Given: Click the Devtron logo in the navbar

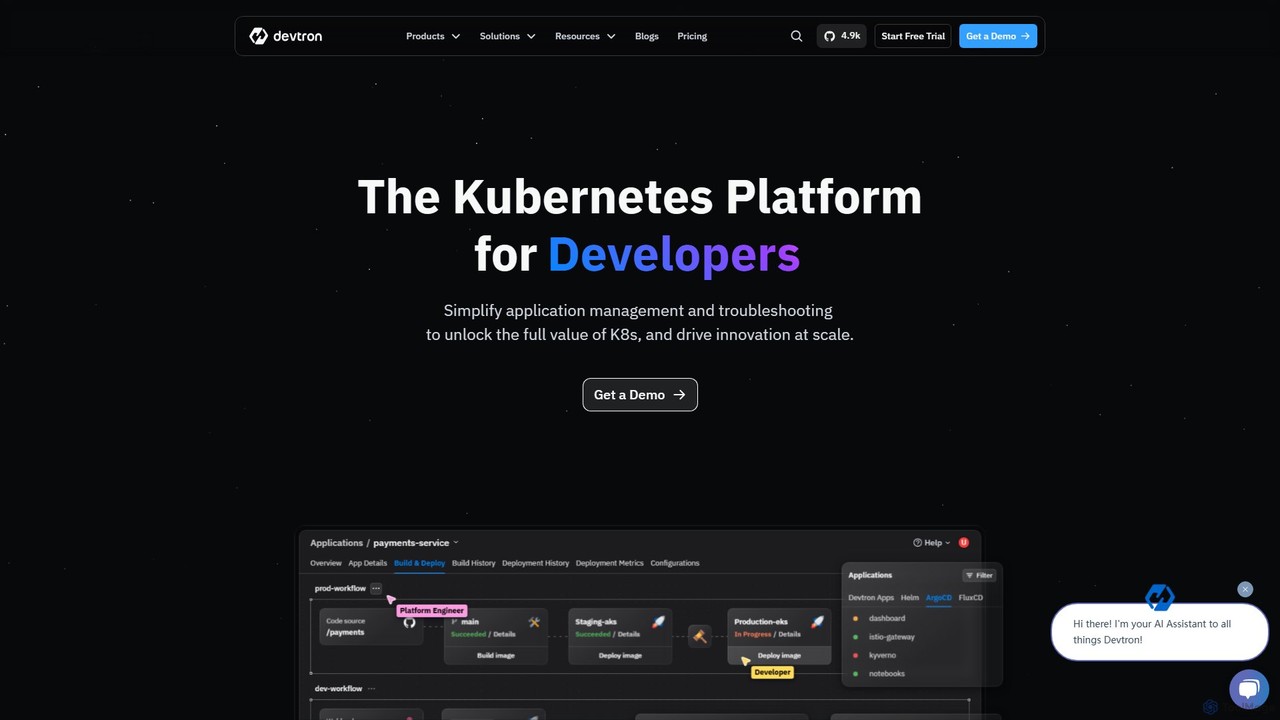Looking at the screenshot, I should click(x=286, y=36).
